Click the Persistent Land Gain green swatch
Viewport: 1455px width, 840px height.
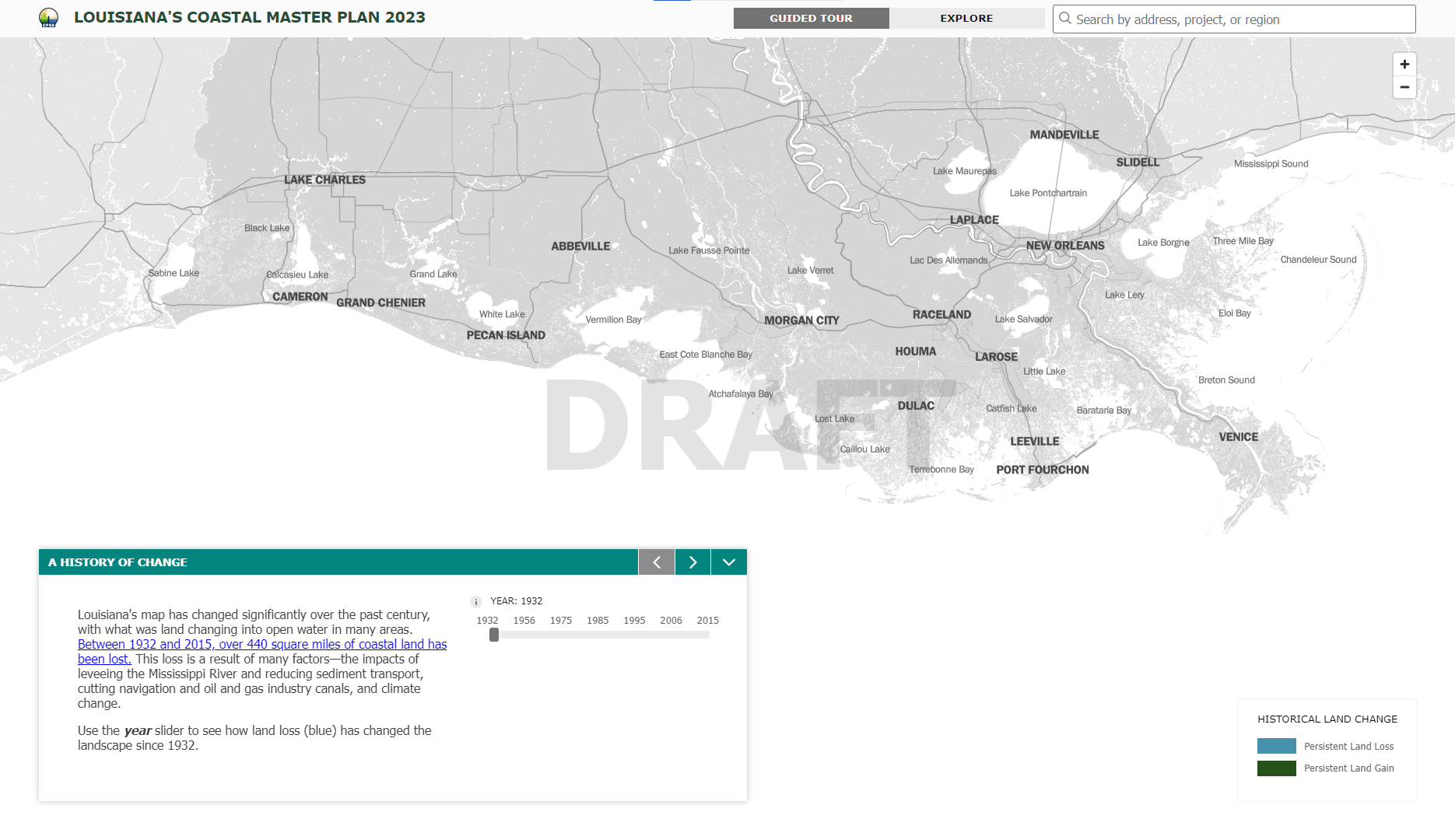click(x=1276, y=768)
